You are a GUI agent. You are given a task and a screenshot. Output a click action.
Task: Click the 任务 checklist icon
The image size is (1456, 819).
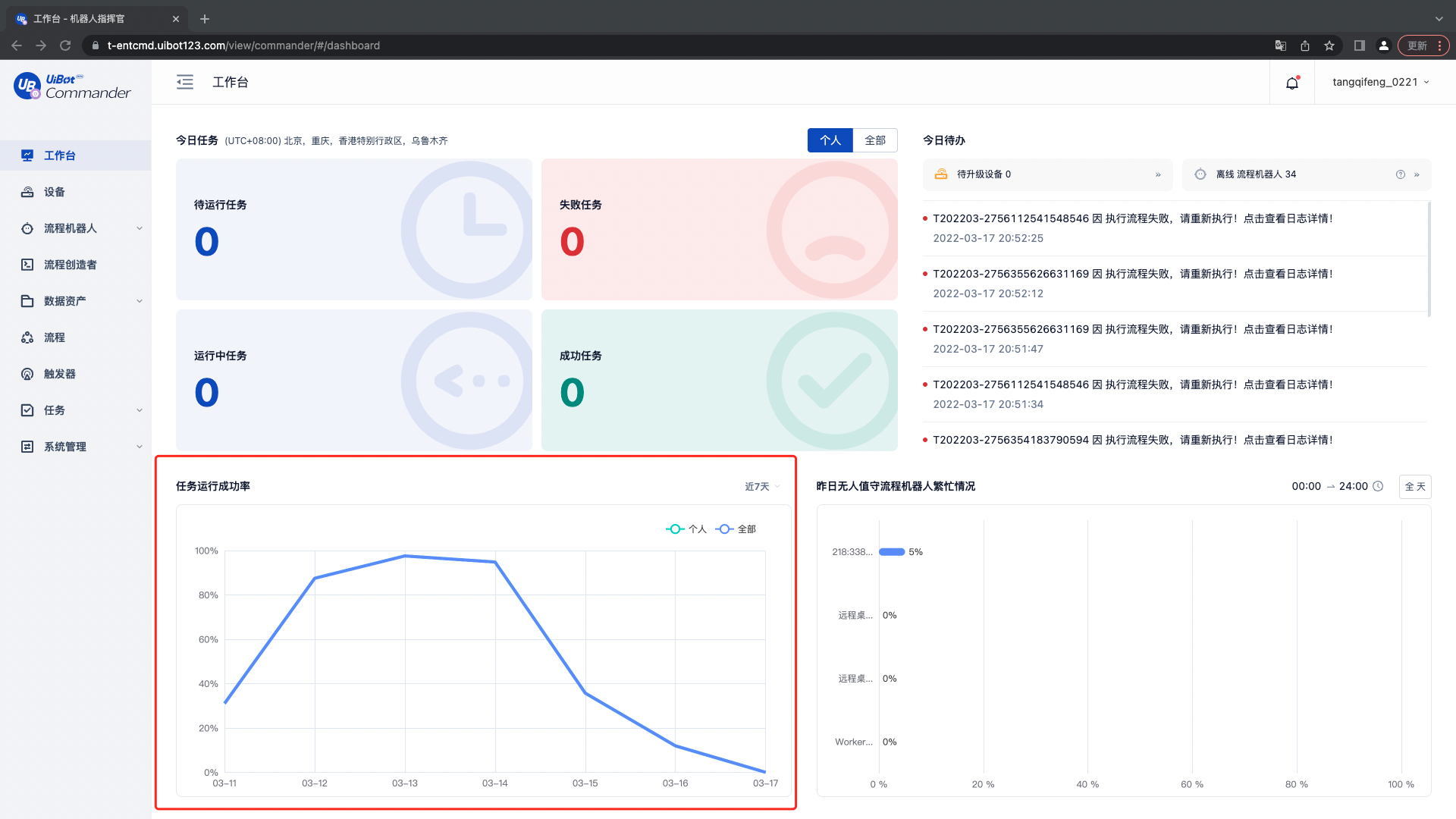click(x=27, y=410)
